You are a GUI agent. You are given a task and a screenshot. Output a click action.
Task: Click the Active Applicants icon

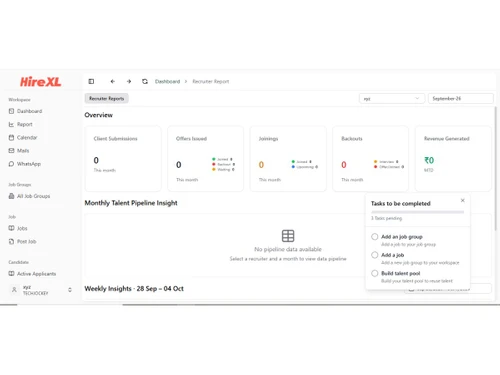click(x=11, y=273)
